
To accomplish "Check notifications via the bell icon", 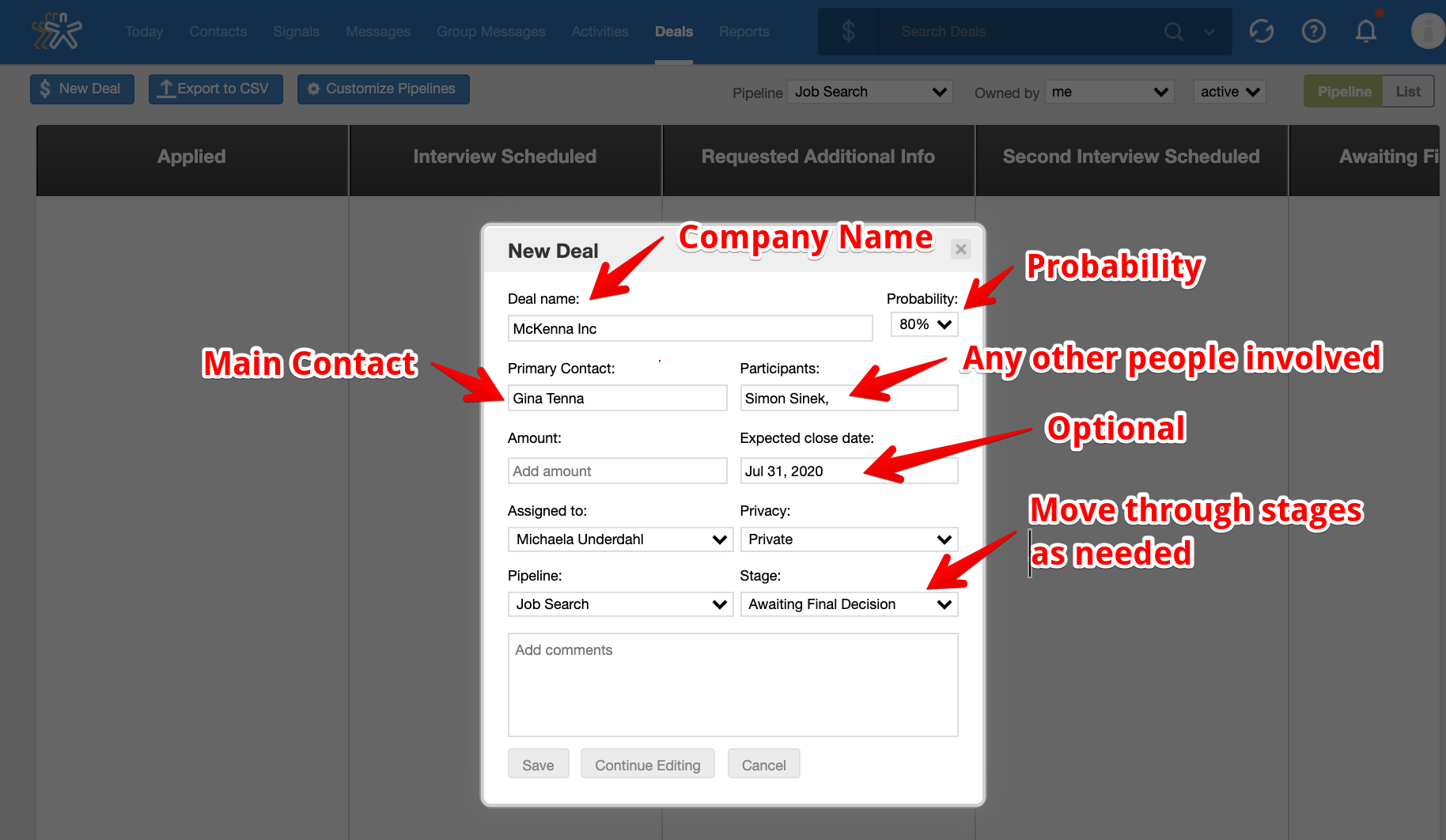I will [x=1366, y=32].
